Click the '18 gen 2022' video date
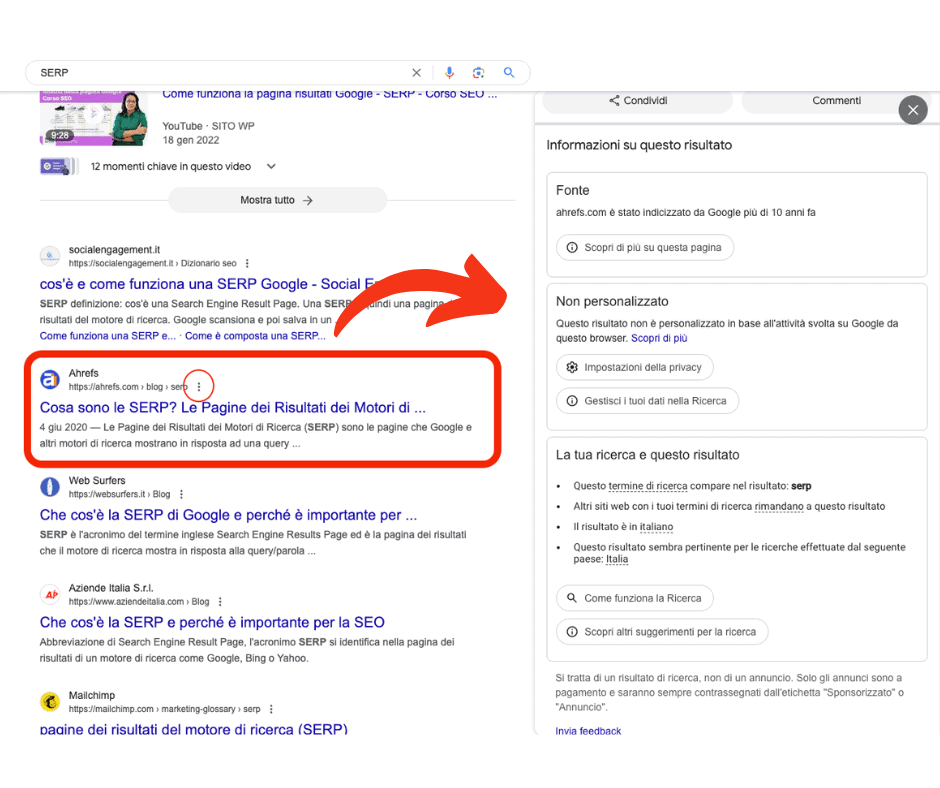Image resolution: width=940 pixels, height=788 pixels. [x=191, y=140]
